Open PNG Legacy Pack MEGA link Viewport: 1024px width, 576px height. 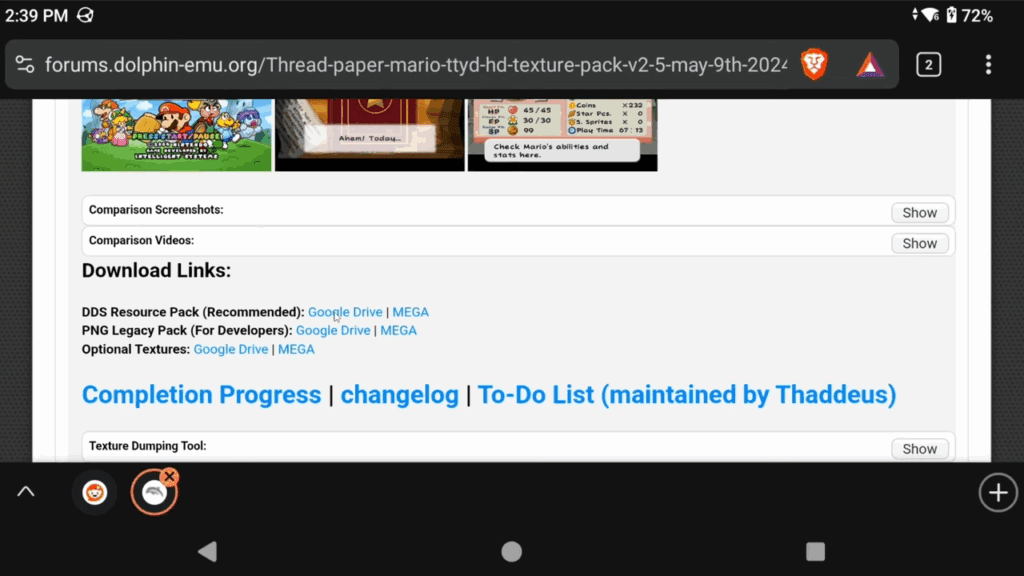click(398, 330)
